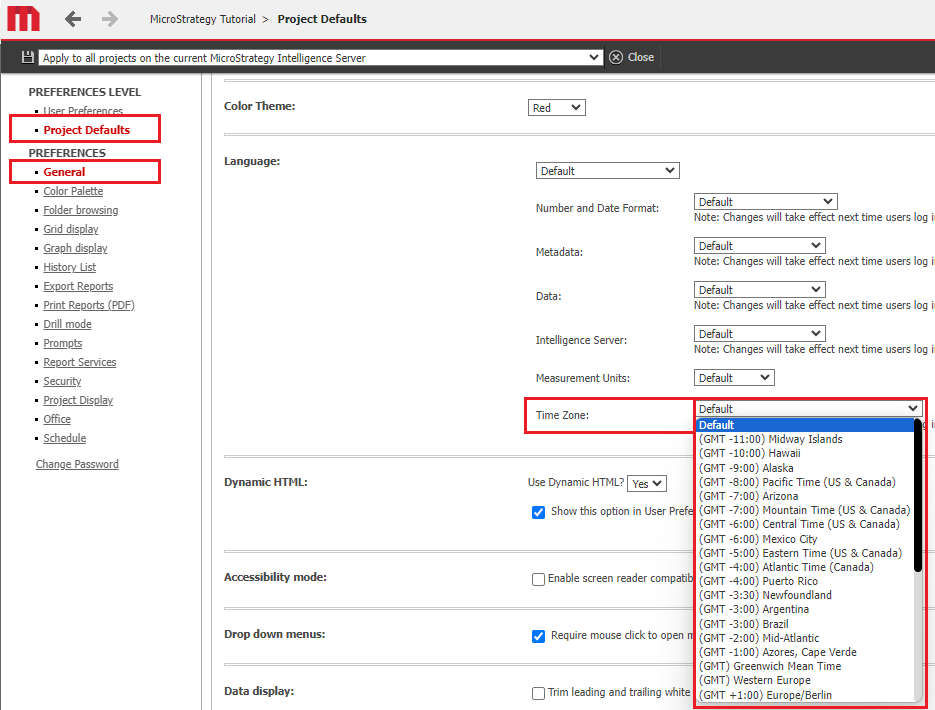Image resolution: width=935 pixels, height=710 pixels.
Task: Click the Close button in toolbar
Action: tap(632, 57)
